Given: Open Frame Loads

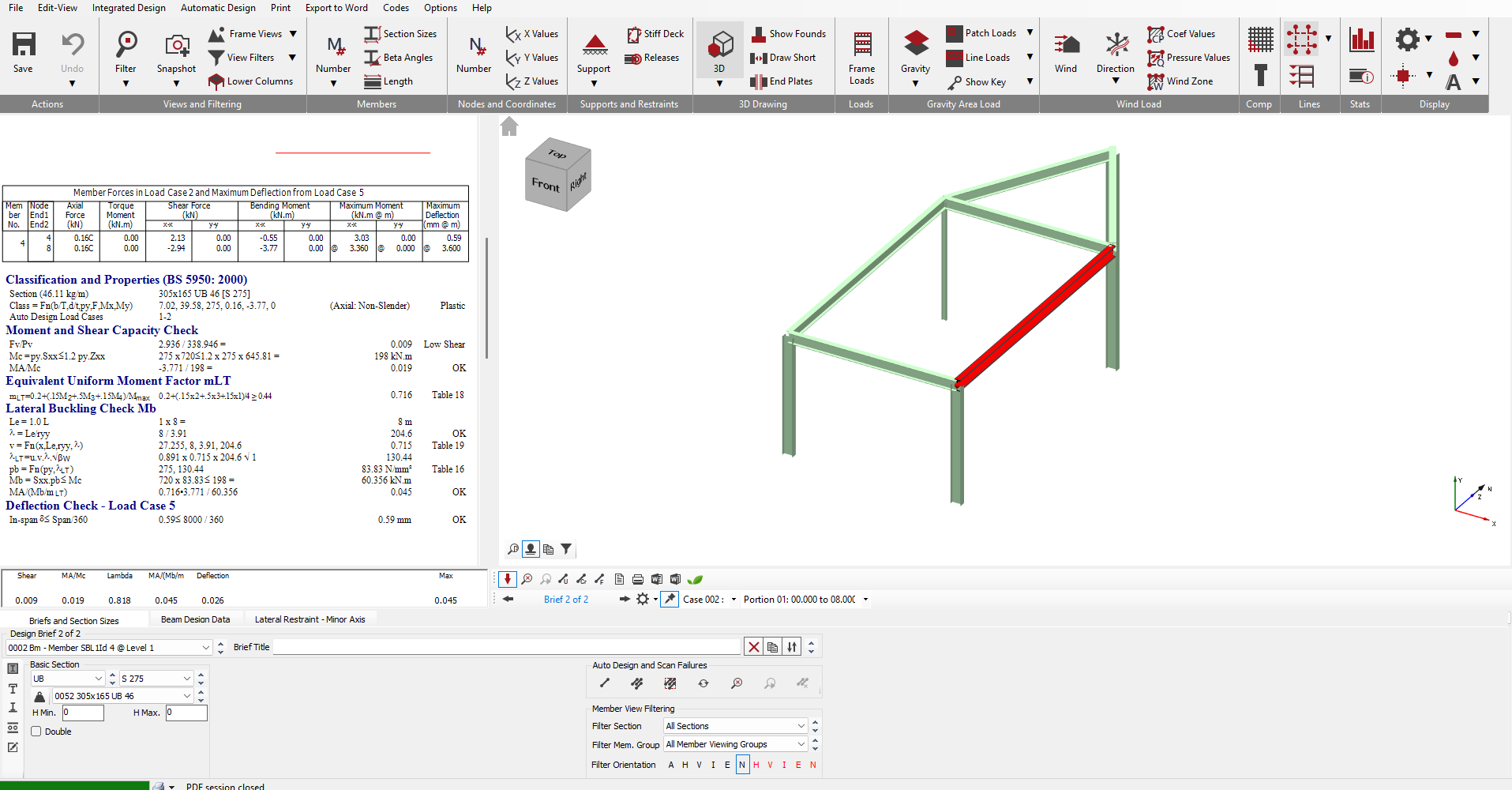Looking at the screenshot, I should (862, 56).
